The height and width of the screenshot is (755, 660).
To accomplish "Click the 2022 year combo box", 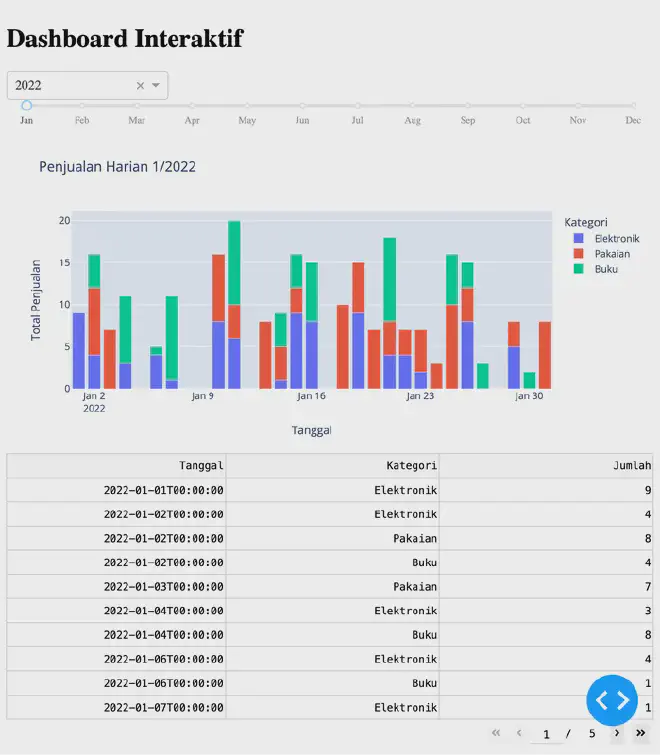I will coord(75,86).
